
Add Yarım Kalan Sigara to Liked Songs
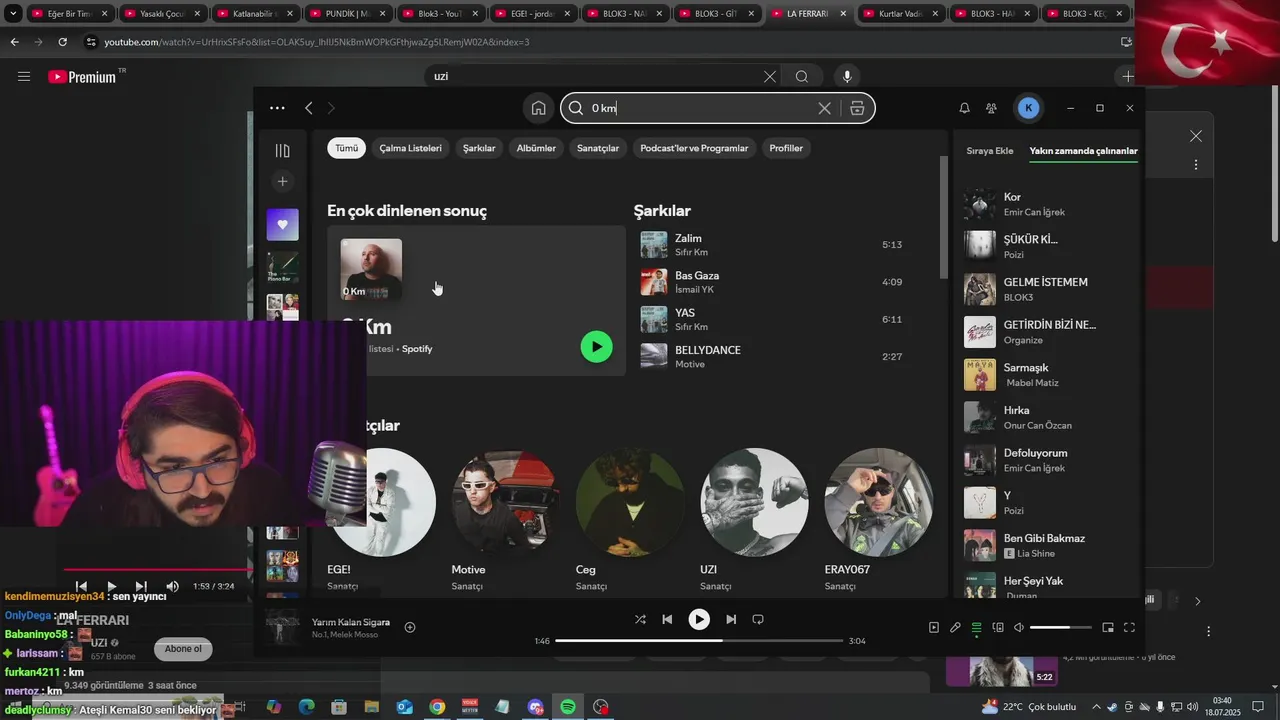pyautogui.click(x=410, y=627)
